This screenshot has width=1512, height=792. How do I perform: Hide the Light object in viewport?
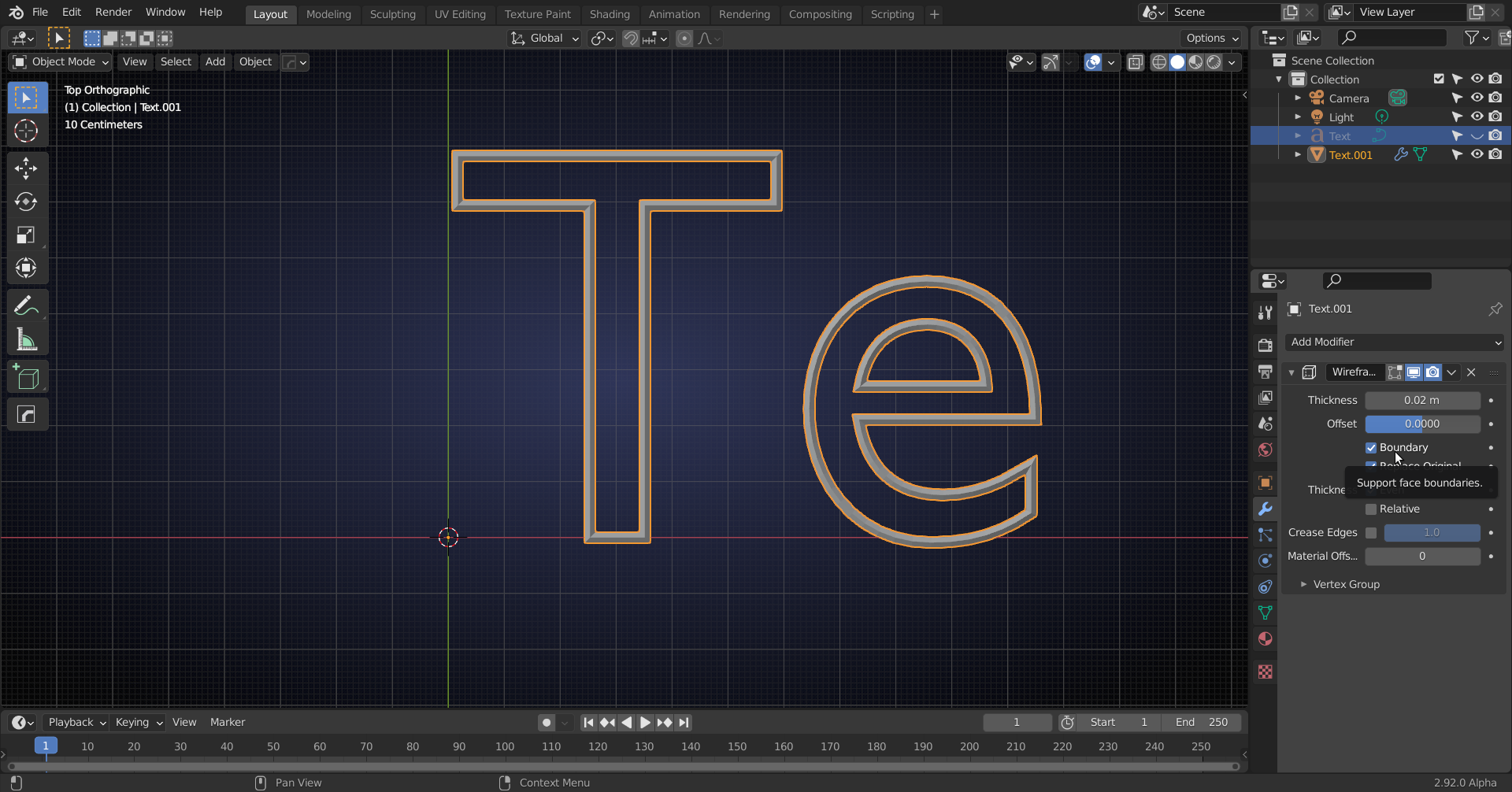[x=1477, y=117]
